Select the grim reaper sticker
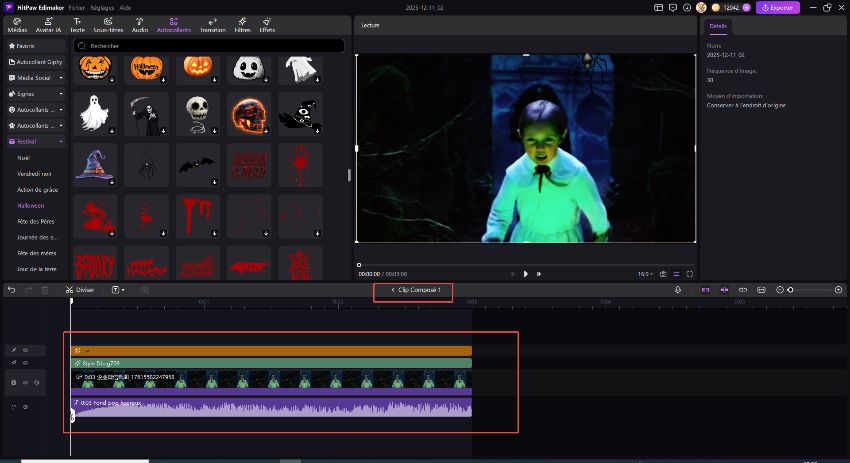This screenshot has height=463, width=850. (x=146, y=114)
